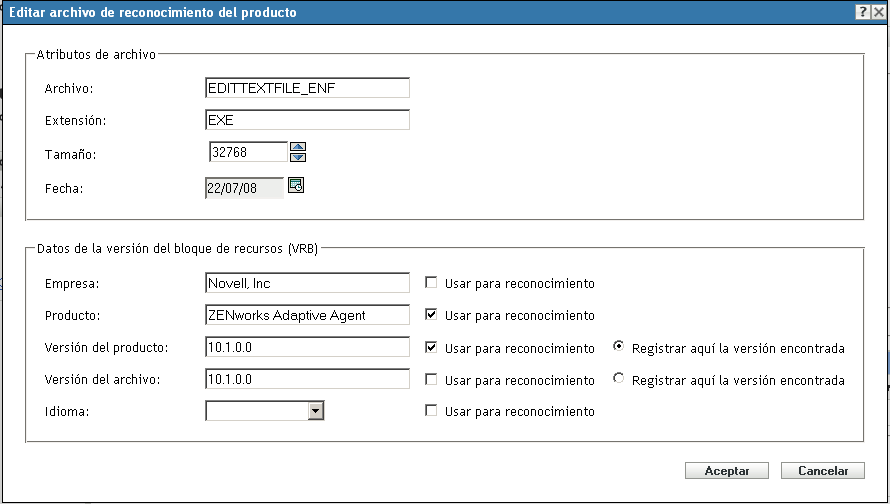Viewport: 890px width, 504px height.
Task: Click the Producto name field
Action: [x=307, y=315]
